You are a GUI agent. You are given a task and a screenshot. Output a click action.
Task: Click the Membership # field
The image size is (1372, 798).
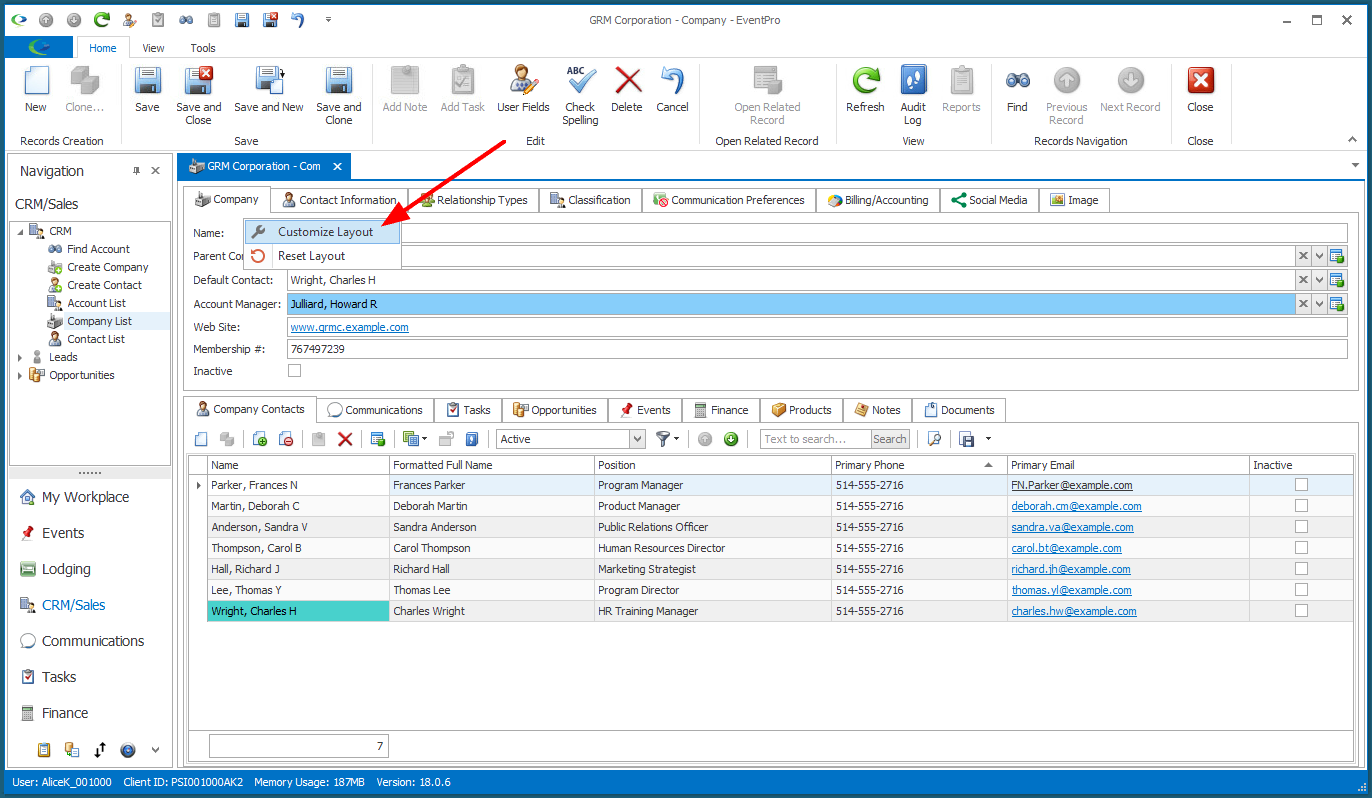817,349
